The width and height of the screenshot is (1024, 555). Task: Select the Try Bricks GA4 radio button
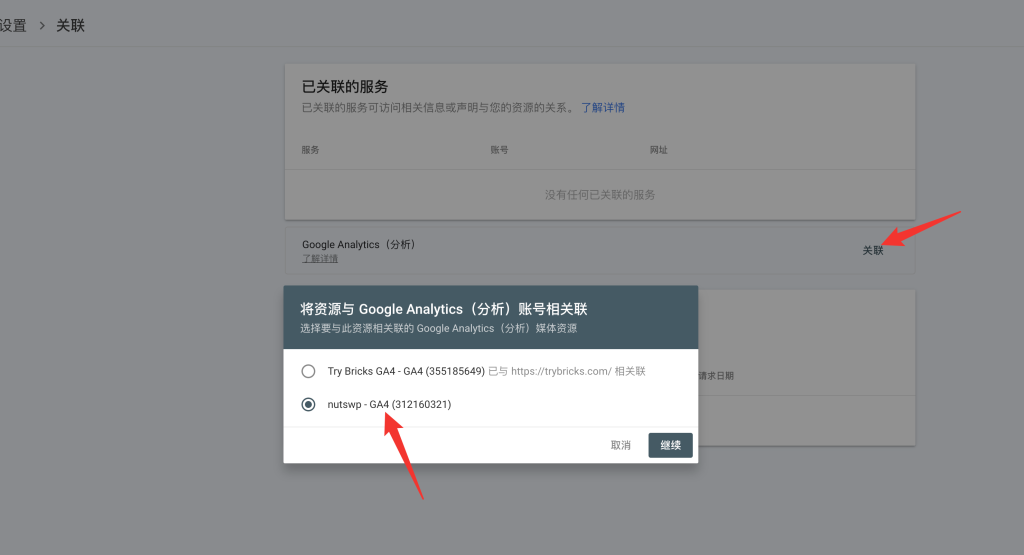point(308,372)
